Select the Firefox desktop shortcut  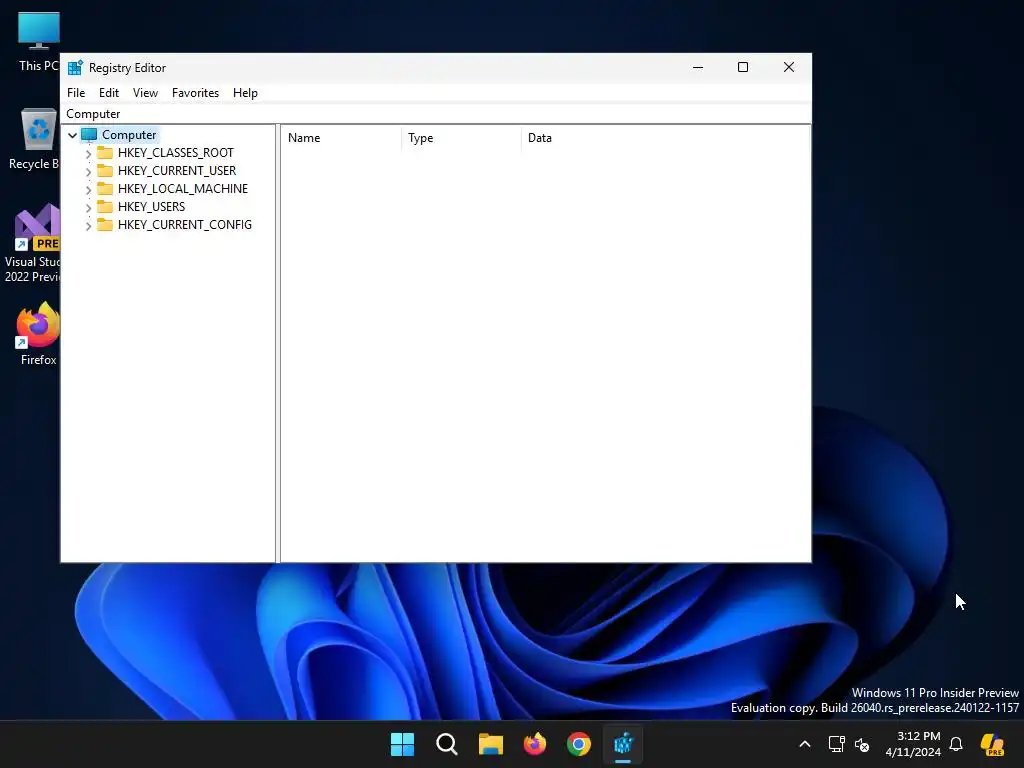coord(38,333)
